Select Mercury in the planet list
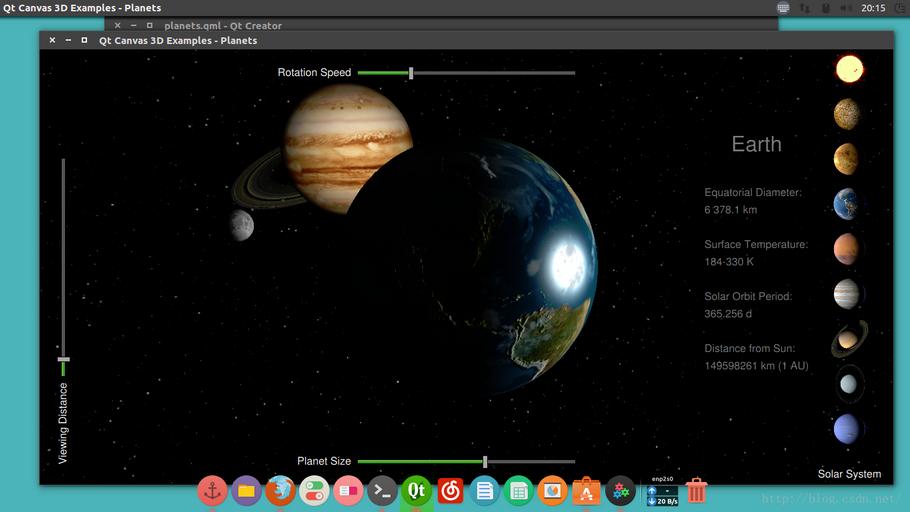 click(847, 114)
